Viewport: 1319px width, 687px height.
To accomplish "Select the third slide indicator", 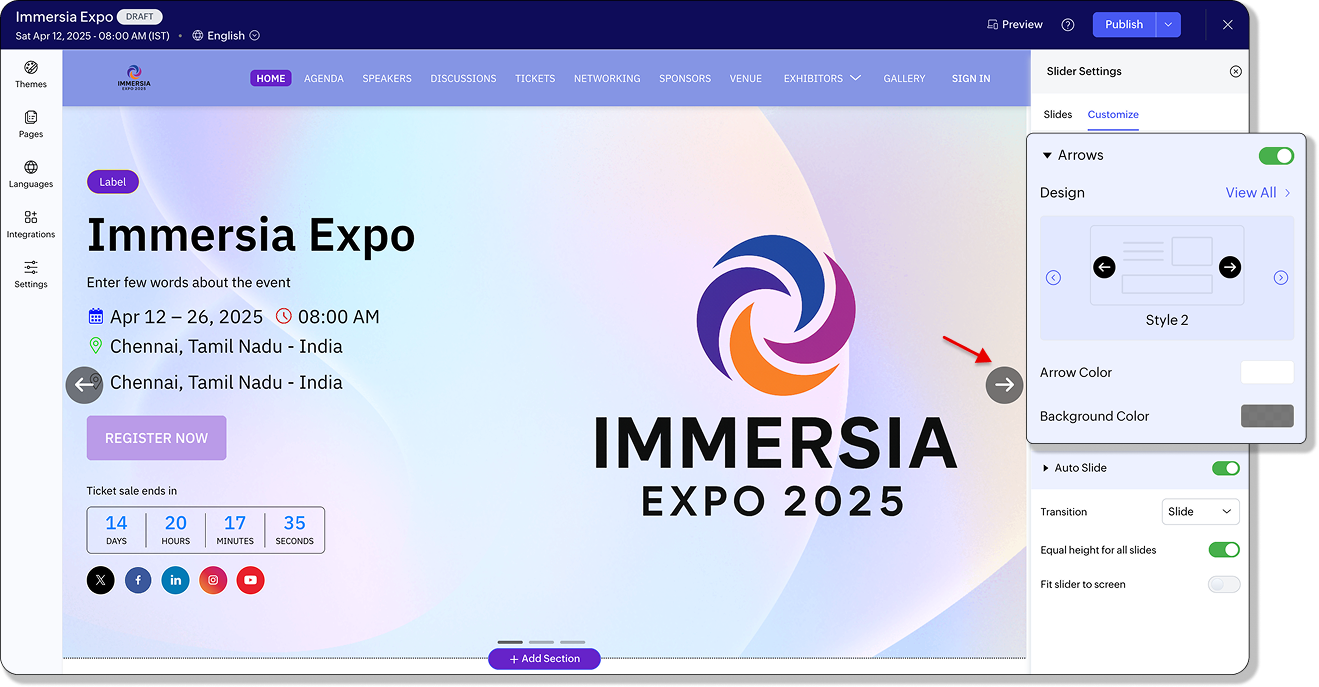I will [573, 642].
